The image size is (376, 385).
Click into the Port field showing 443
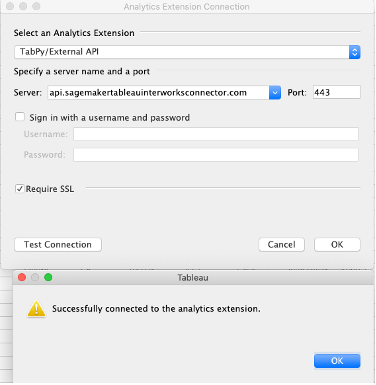pos(337,92)
